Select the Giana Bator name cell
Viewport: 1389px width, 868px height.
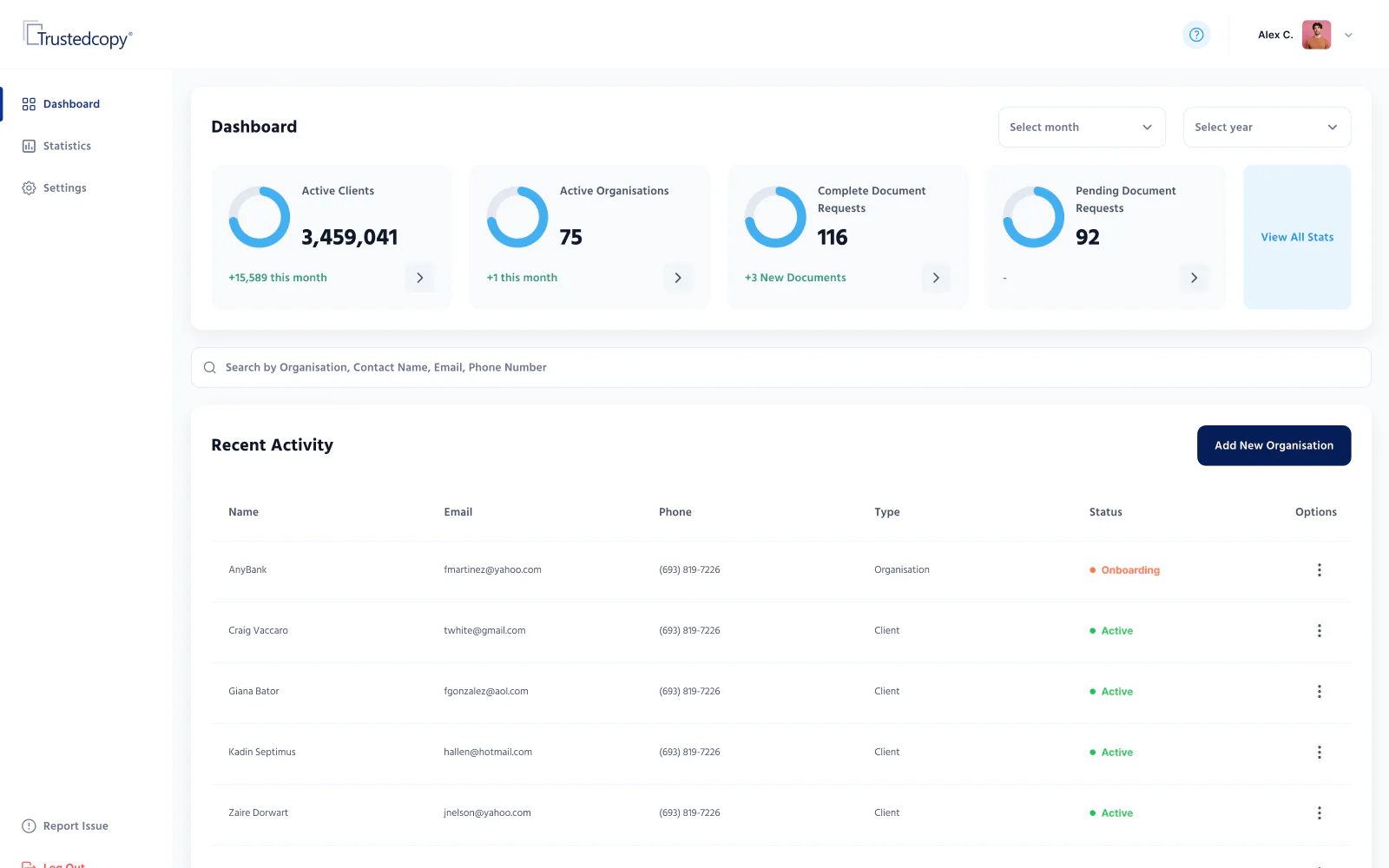click(x=253, y=692)
